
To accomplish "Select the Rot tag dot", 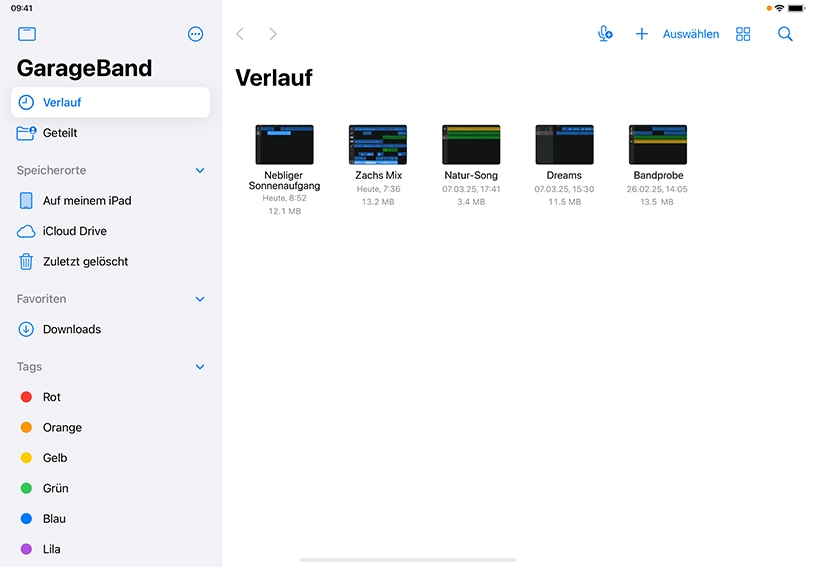I will [26, 397].
